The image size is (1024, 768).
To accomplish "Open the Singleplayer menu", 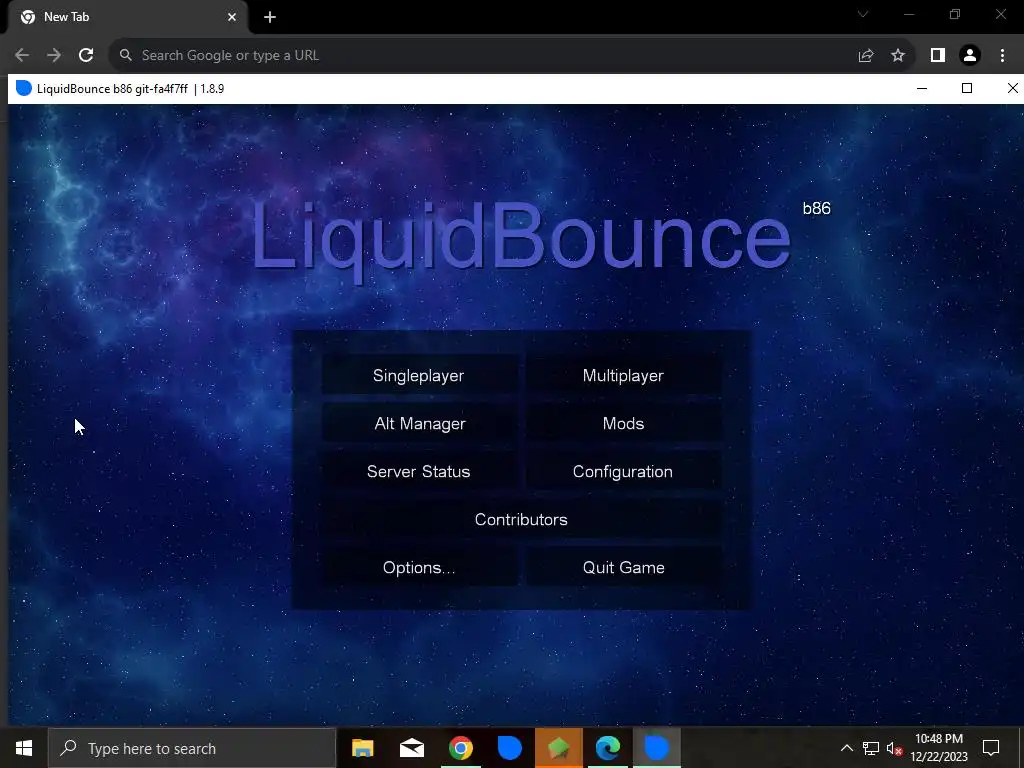I will pyautogui.click(x=419, y=376).
